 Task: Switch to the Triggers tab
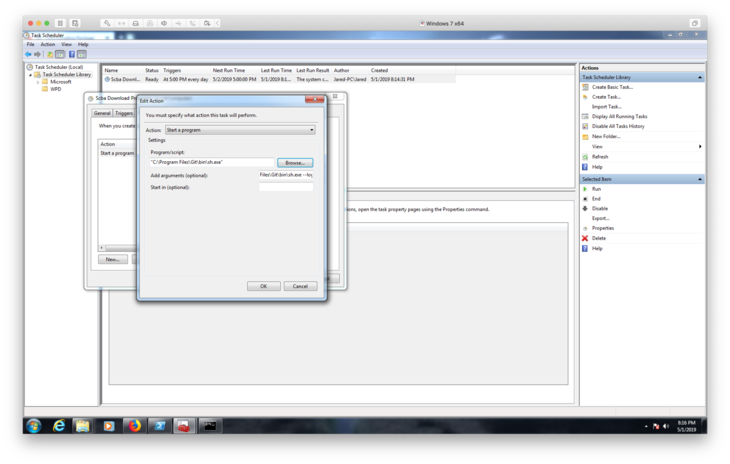tap(124, 113)
